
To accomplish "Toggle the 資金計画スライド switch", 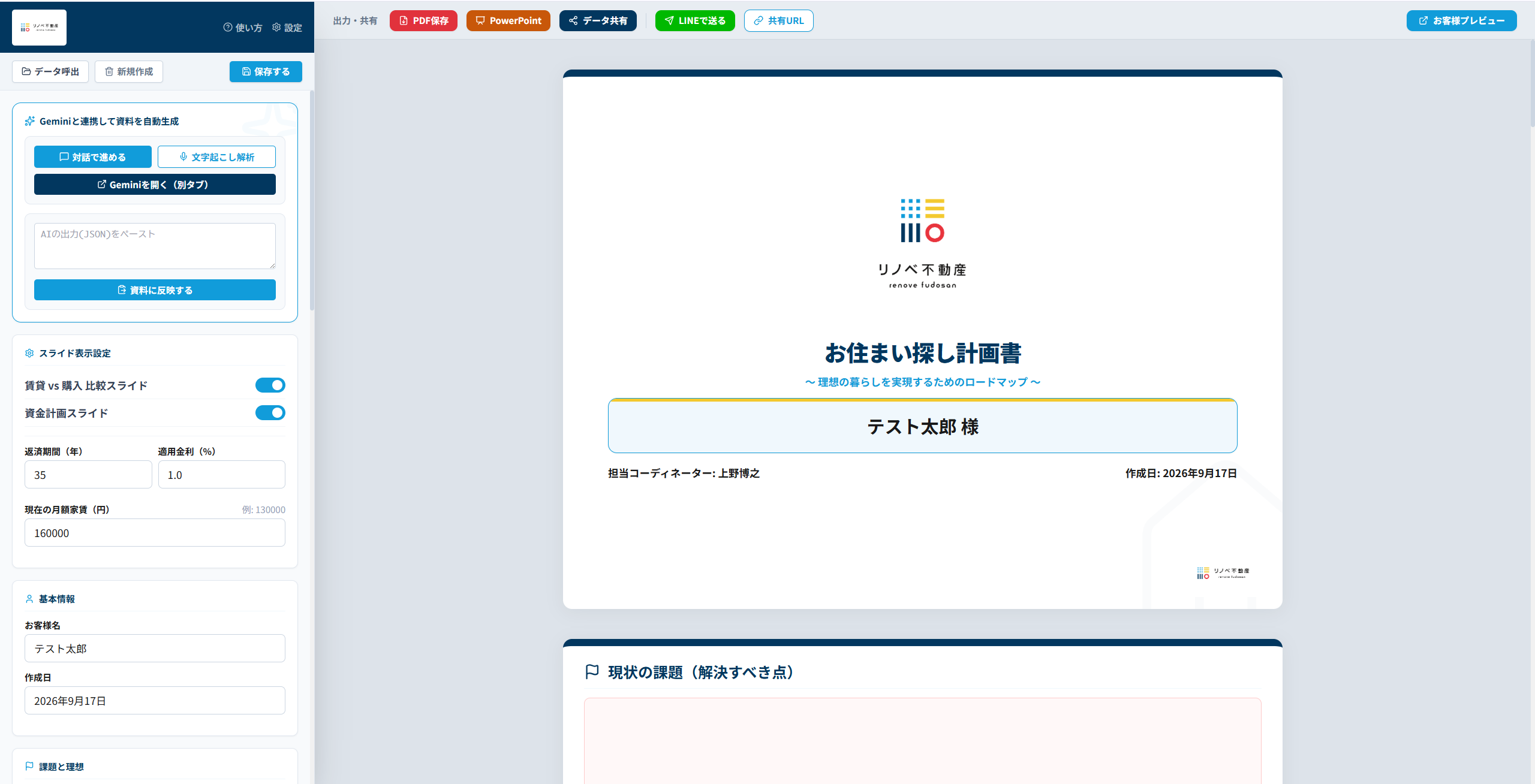I will [x=270, y=413].
